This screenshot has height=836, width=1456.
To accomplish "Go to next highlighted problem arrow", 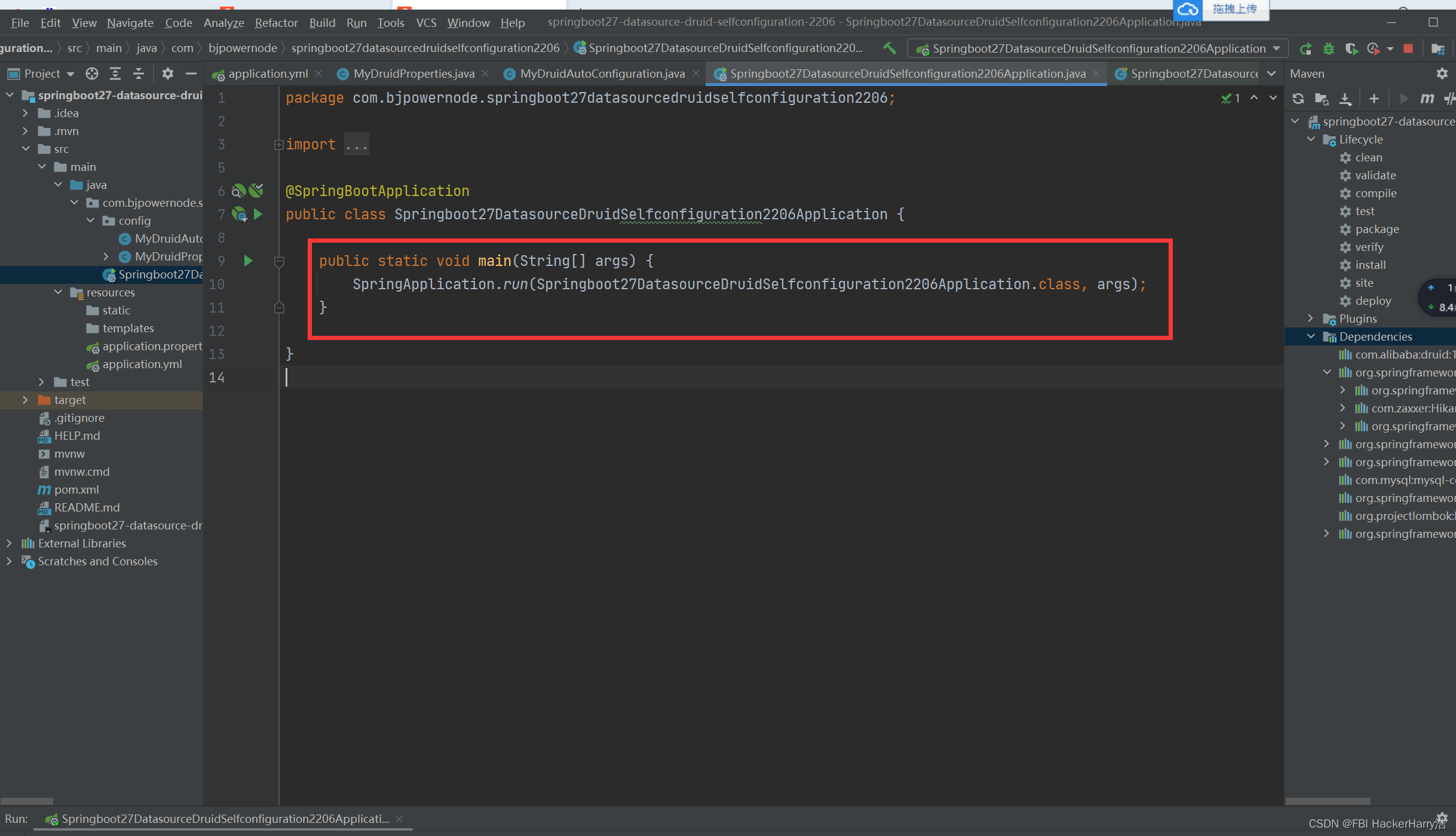I will click(1273, 98).
